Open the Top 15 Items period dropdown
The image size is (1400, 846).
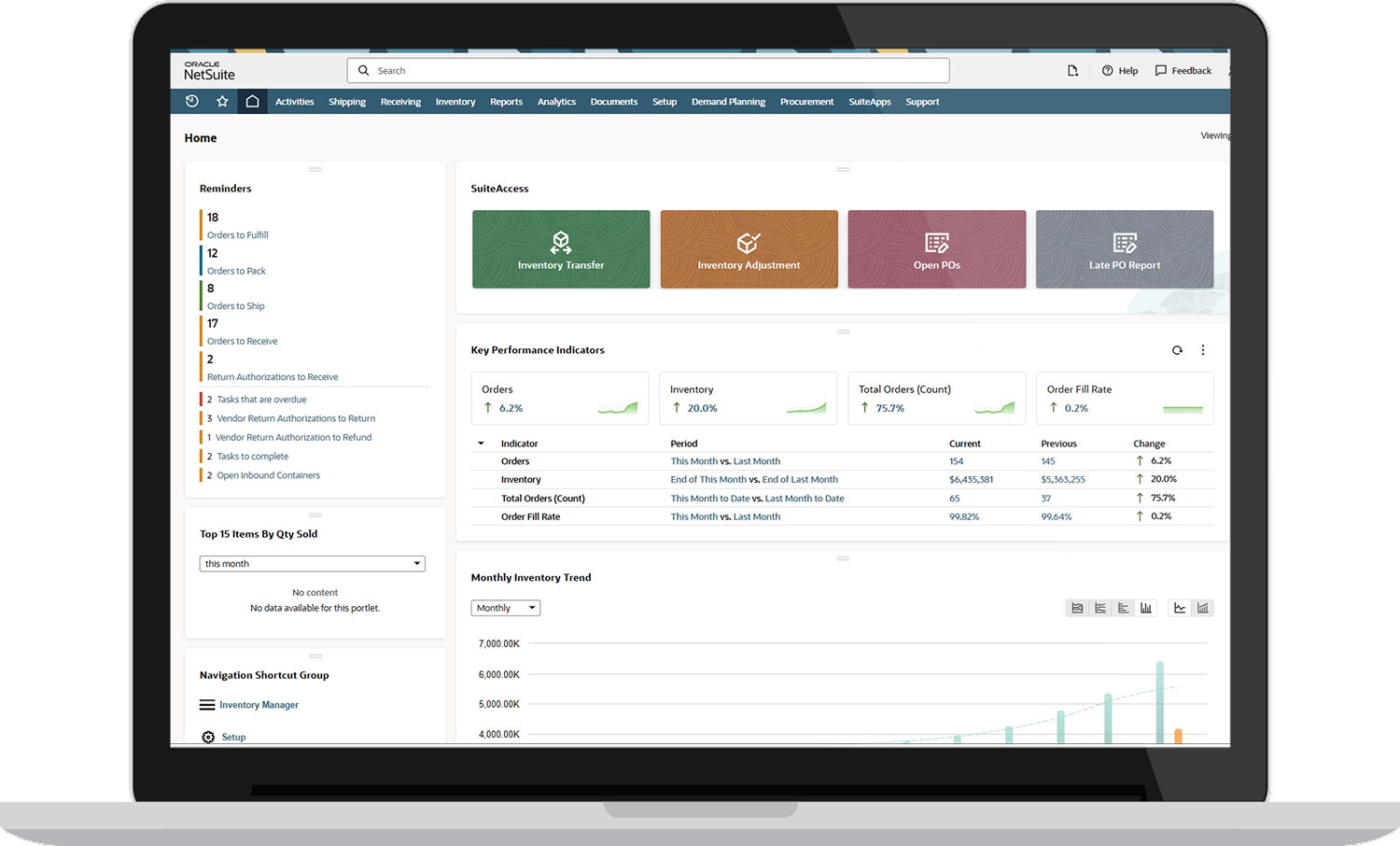coord(313,564)
